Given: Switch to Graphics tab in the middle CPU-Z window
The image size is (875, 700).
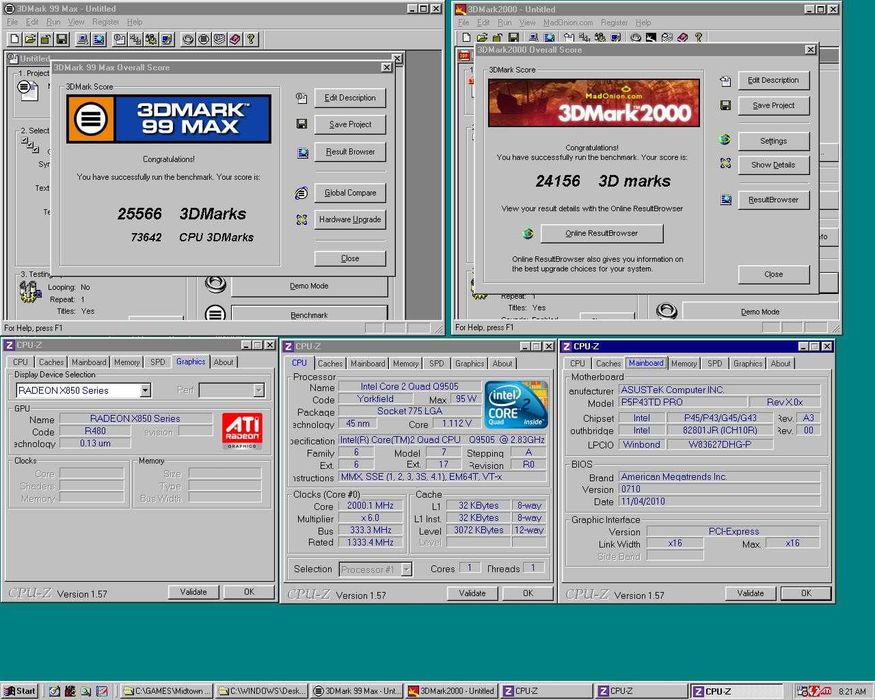Looking at the screenshot, I should click(469, 363).
